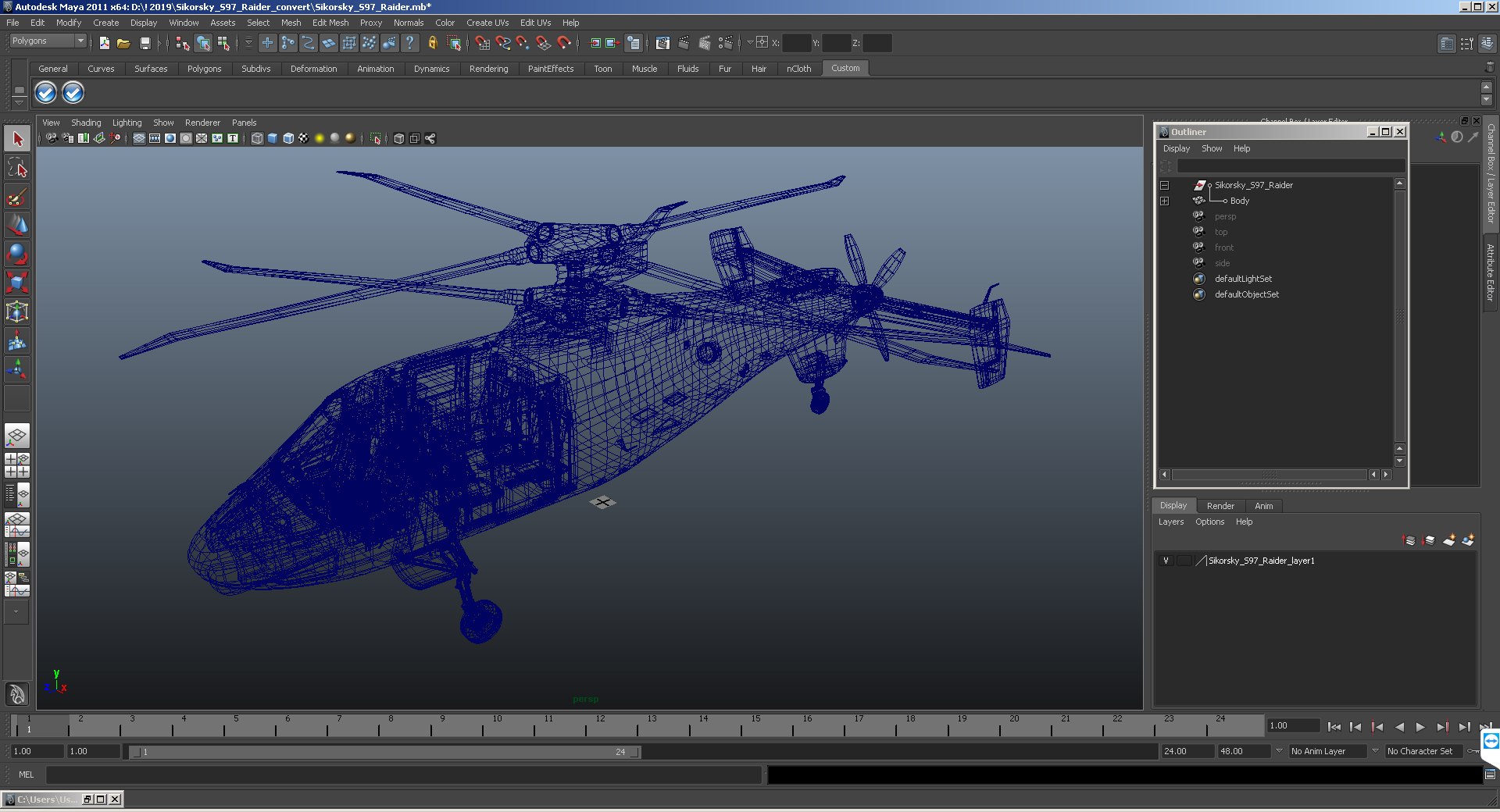Select the arrow Select tool

coord(17,139)
